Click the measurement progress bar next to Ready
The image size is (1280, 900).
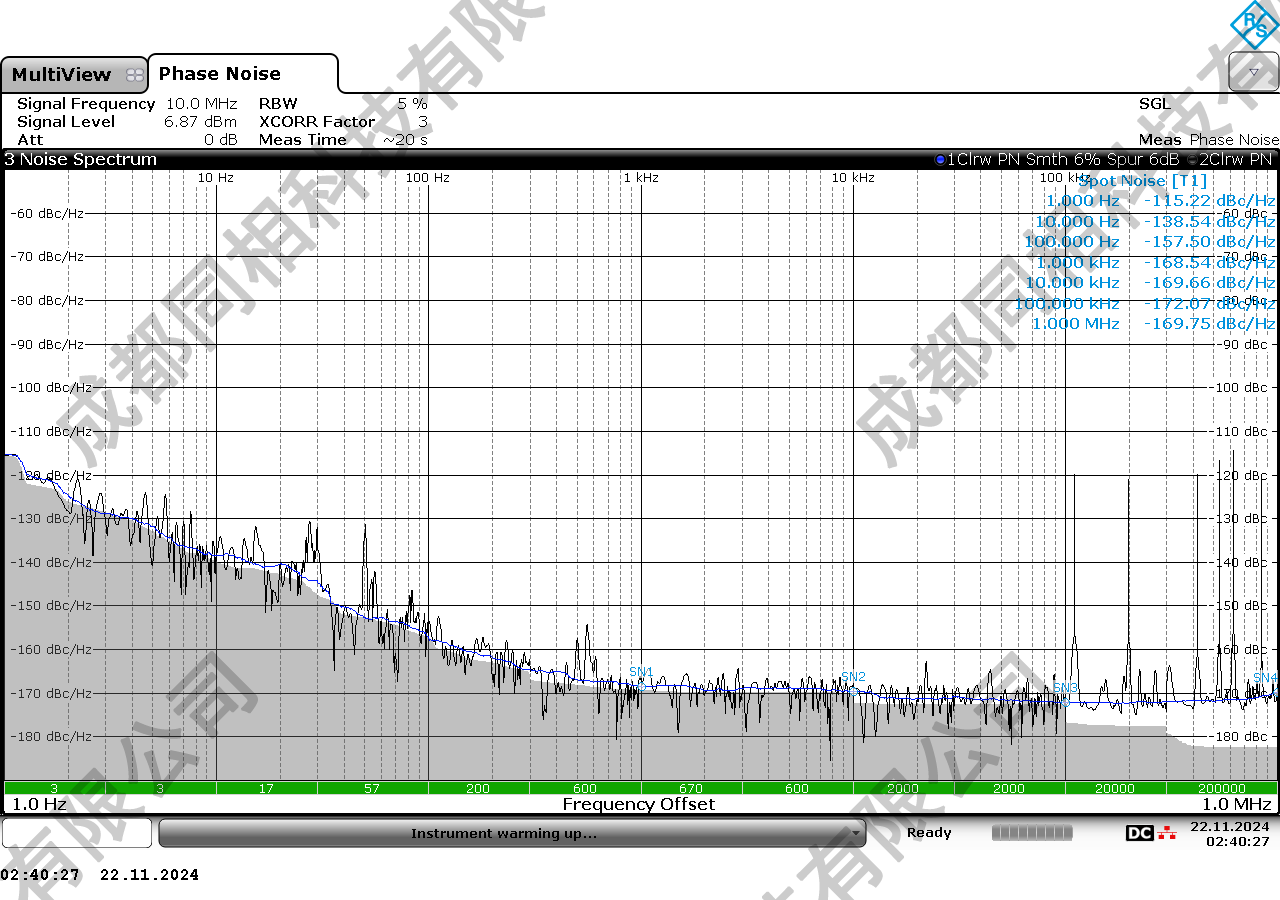(1032, 833)
